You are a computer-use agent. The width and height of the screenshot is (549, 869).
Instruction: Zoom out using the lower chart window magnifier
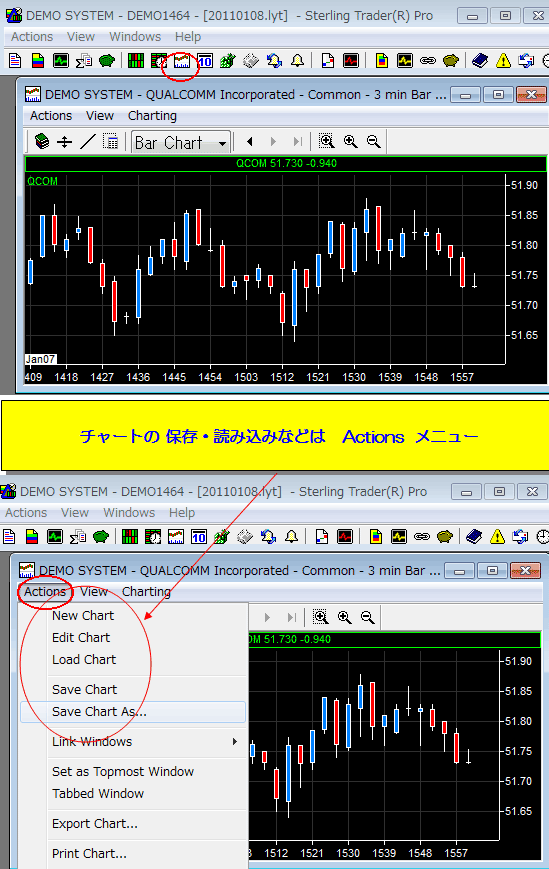(x=367, y=617)
